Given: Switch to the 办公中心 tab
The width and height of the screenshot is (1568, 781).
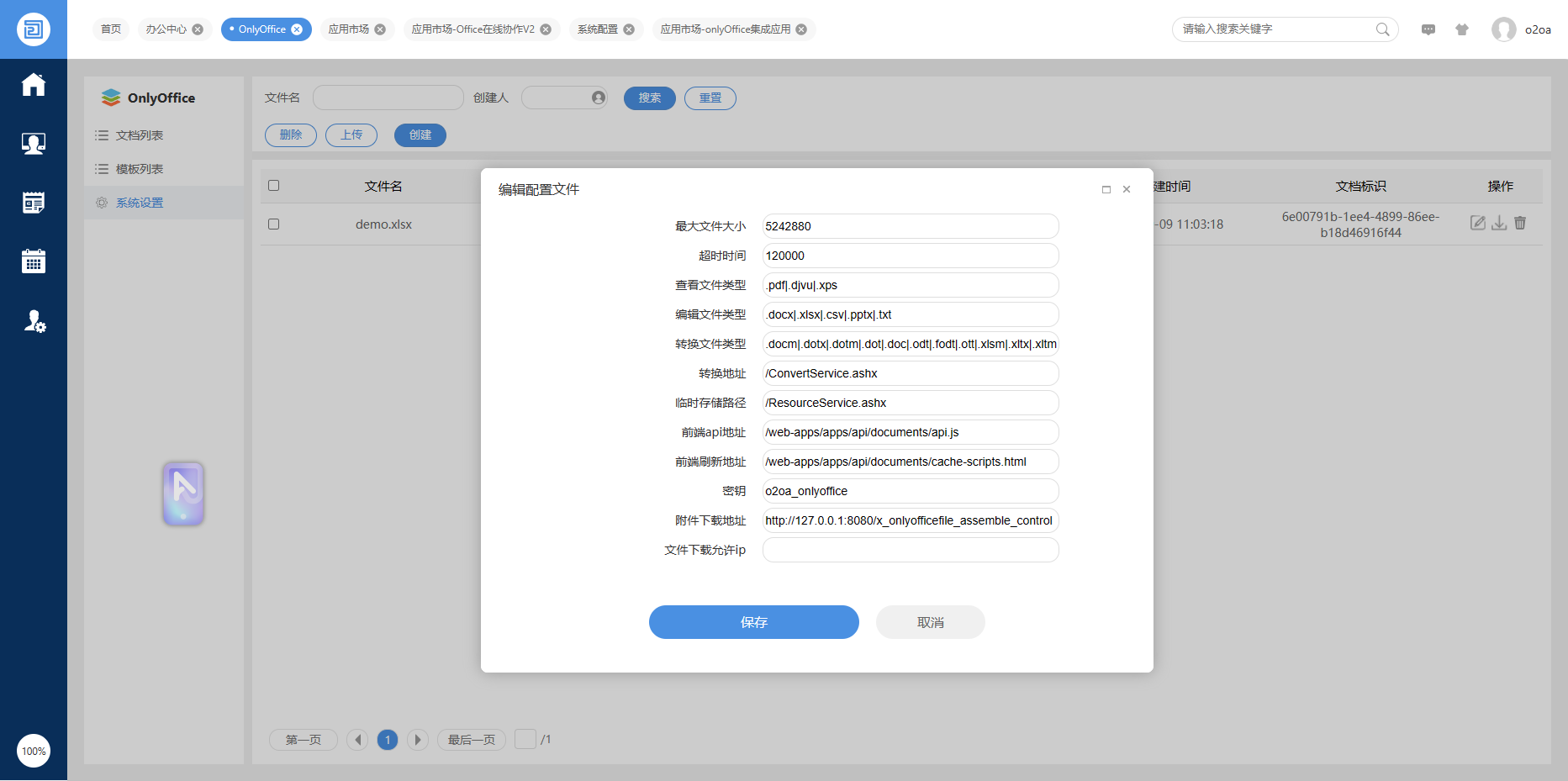Looking at the screenshot, I should pos(166,29).
